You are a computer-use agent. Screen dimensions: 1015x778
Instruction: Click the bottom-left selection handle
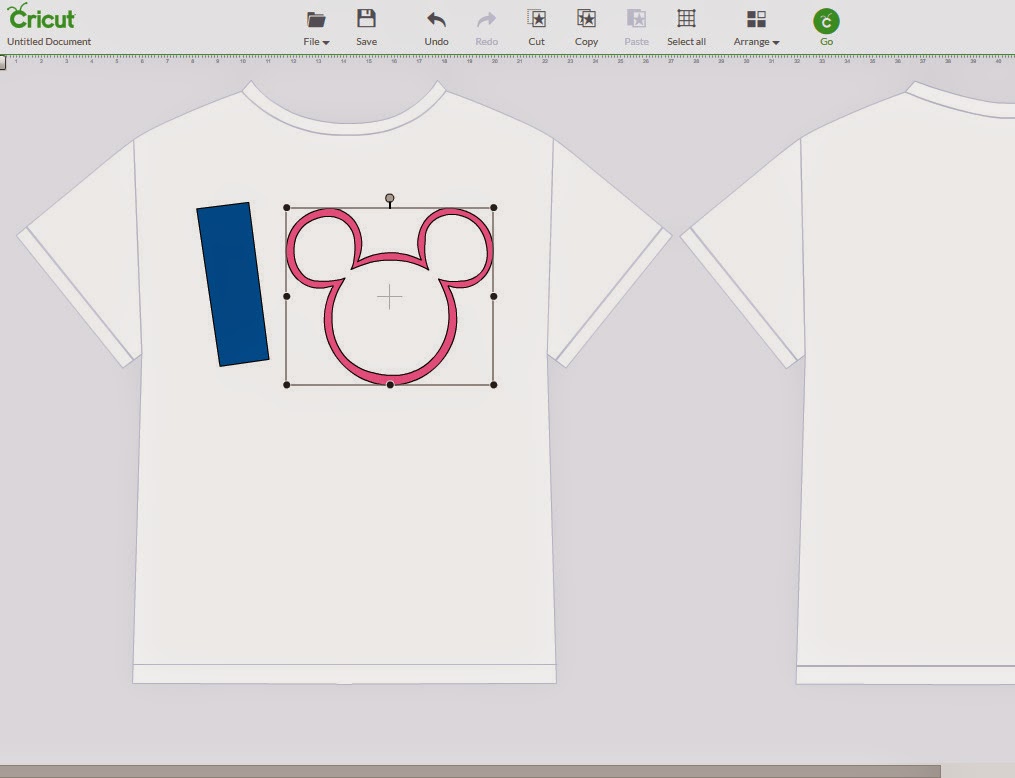tap(287, 385)
